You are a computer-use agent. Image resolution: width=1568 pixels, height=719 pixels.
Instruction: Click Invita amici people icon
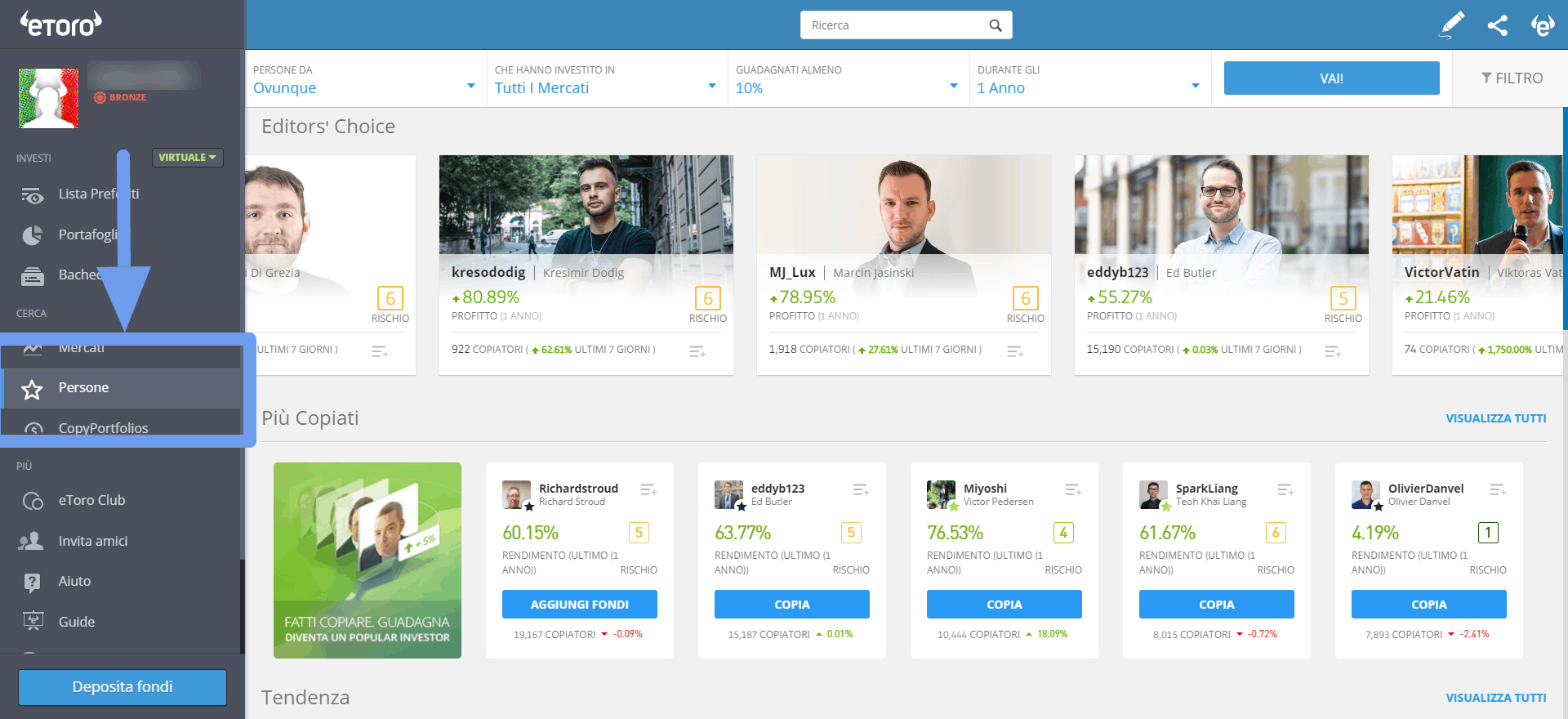tap(31, 541)
